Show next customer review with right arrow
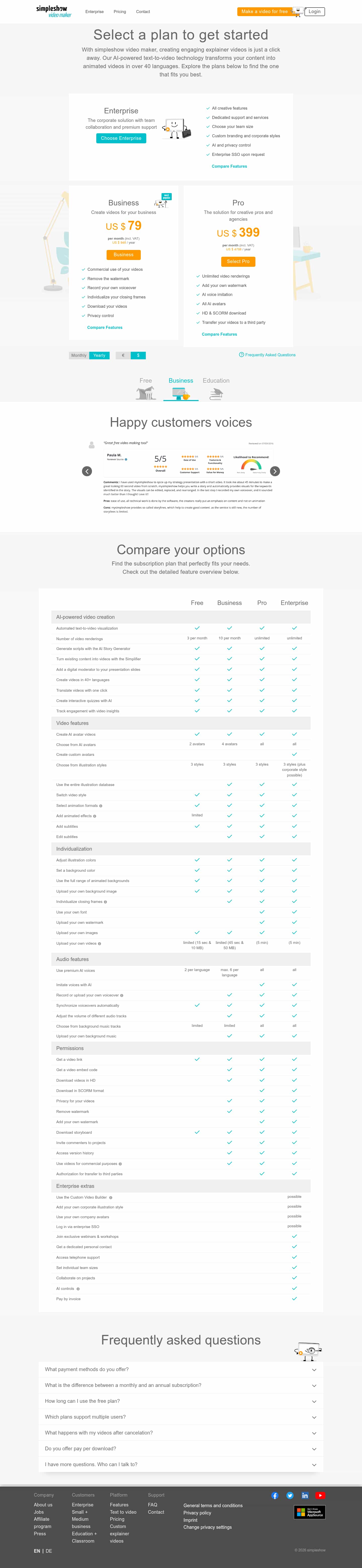Screen dimensions: 362x1568 pos(275,471)
